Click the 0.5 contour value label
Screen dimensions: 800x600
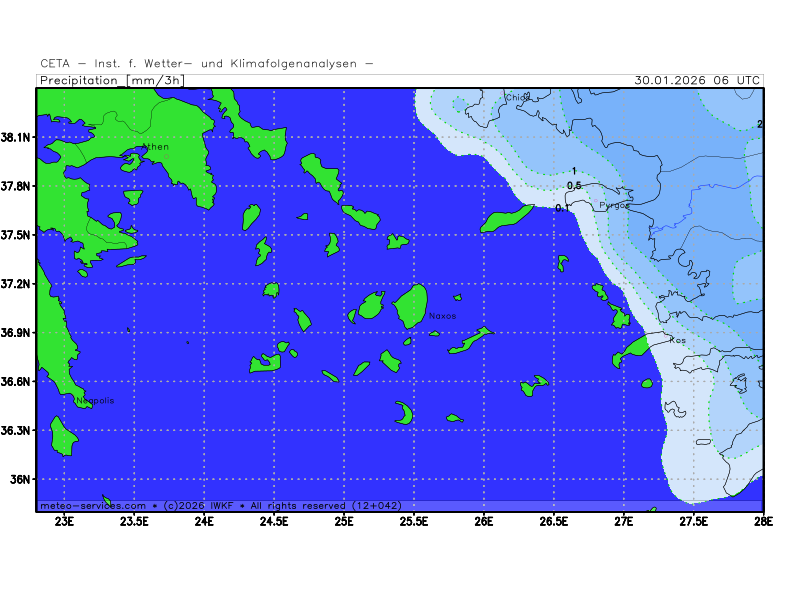click(574, 186)
